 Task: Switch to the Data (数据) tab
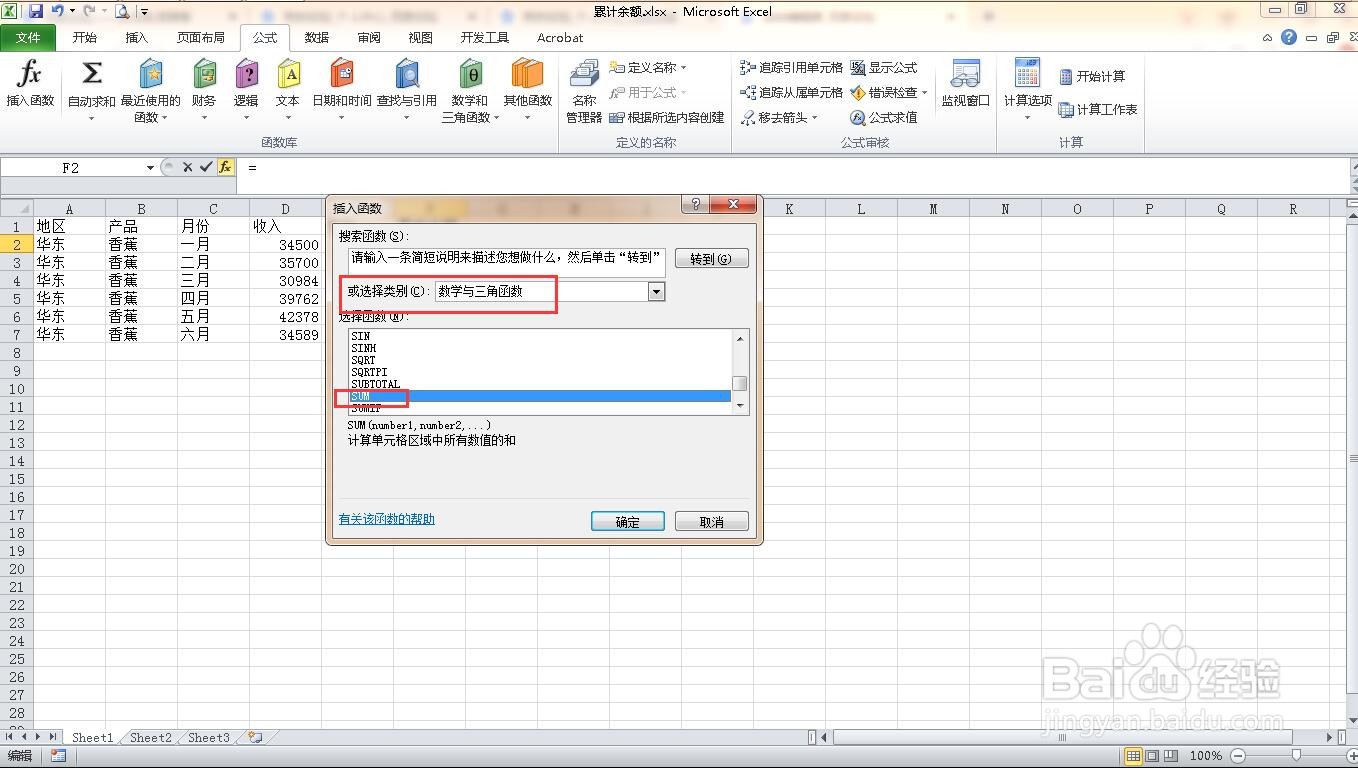[317, 37]
